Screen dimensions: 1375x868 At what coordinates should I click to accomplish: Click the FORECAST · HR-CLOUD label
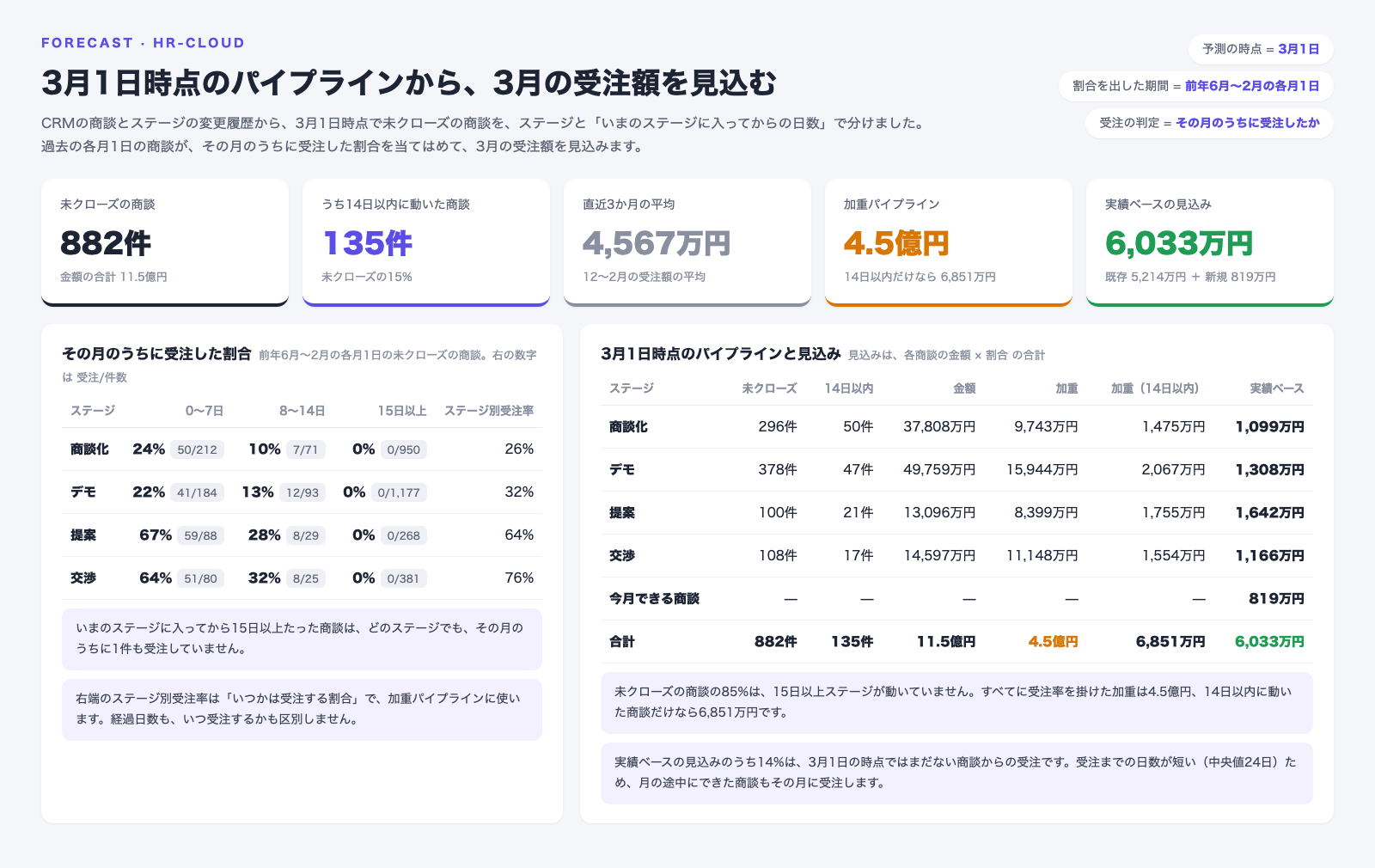pyautogui.click(x=144, y=43)
